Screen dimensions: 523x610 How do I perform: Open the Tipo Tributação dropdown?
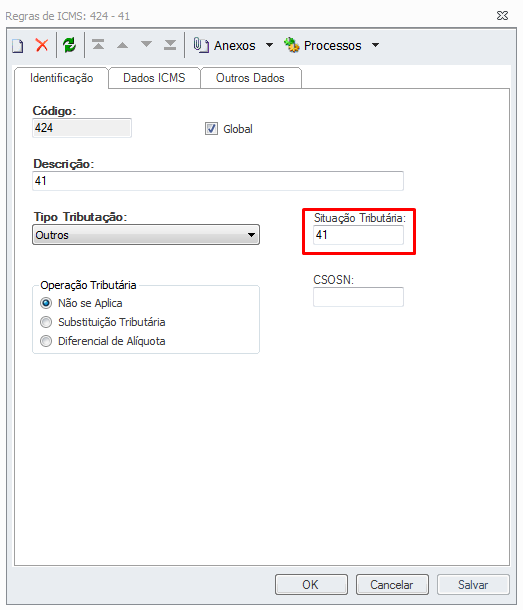[x=146, y=235]
